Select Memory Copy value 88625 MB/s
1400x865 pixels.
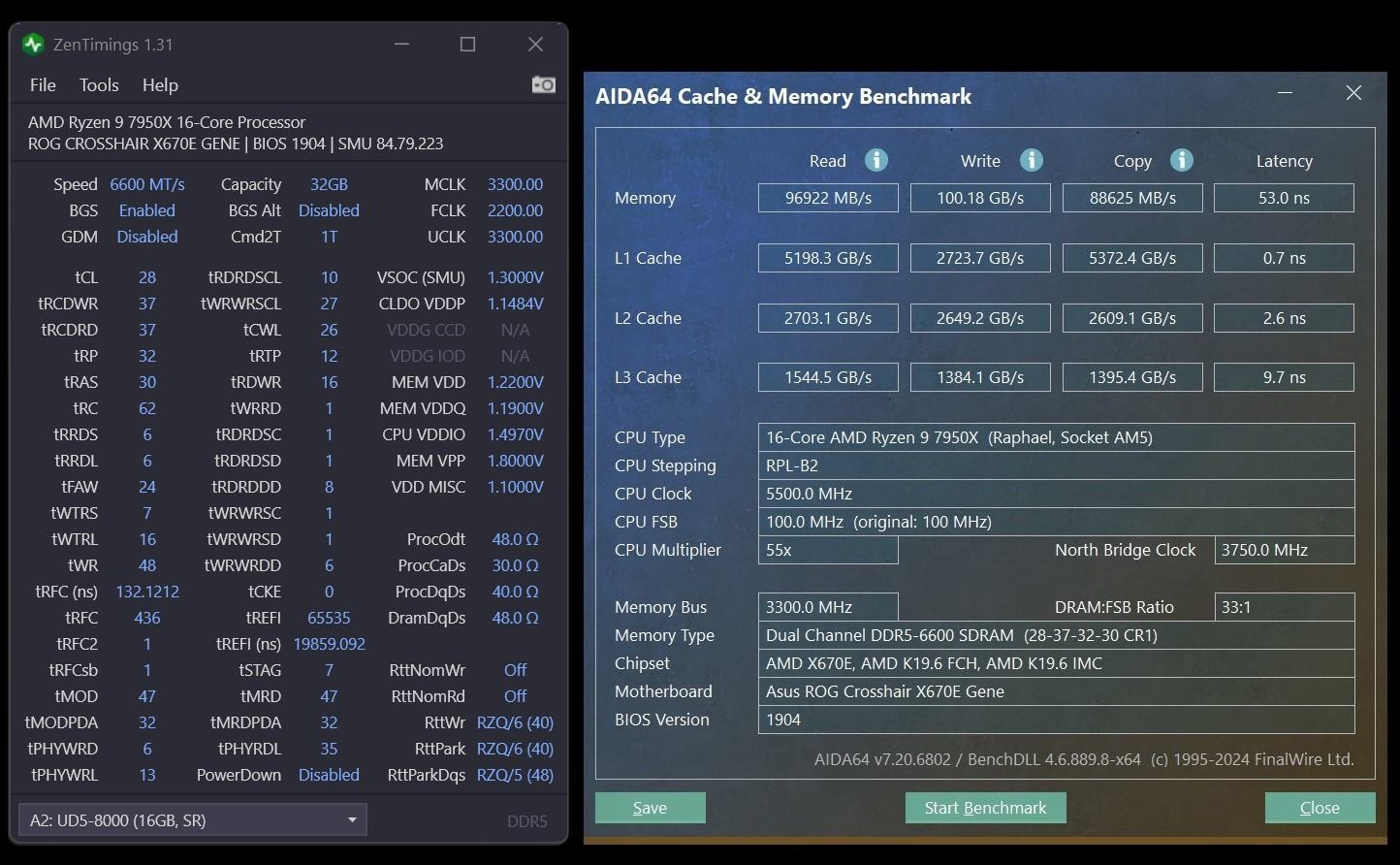[1132, 198]
